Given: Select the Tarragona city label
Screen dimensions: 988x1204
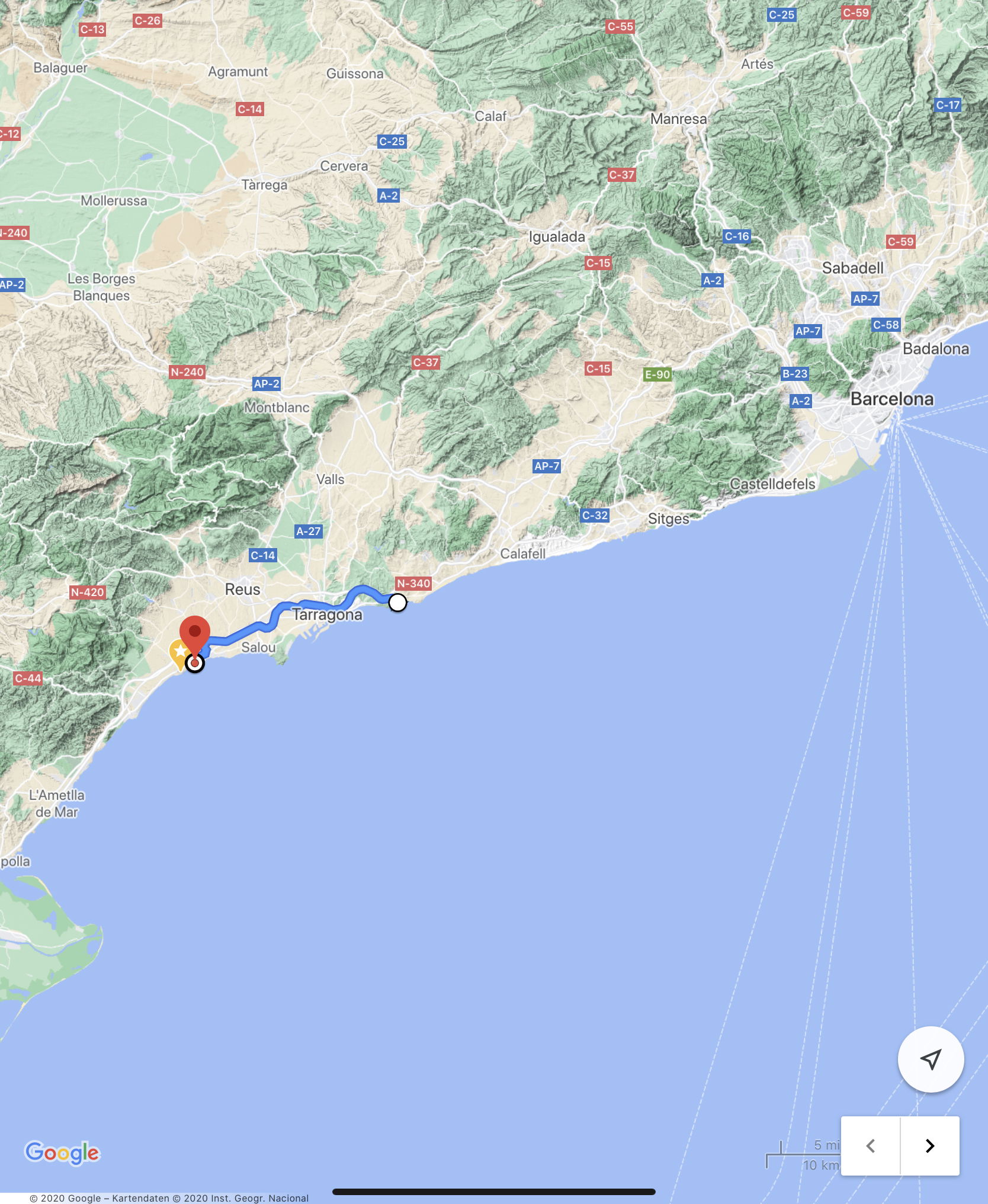Looking at the screenshot, I should 328,614.
